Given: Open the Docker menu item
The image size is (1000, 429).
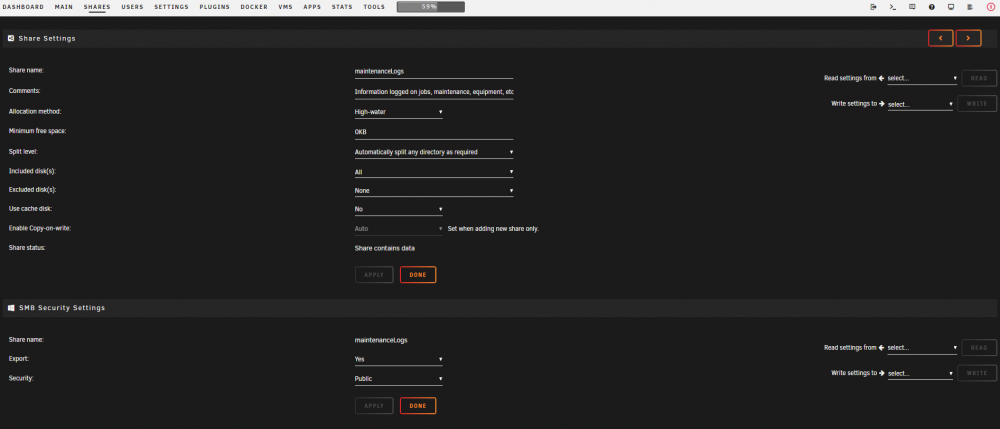Looking at the screenshot, I should [254, 7].
